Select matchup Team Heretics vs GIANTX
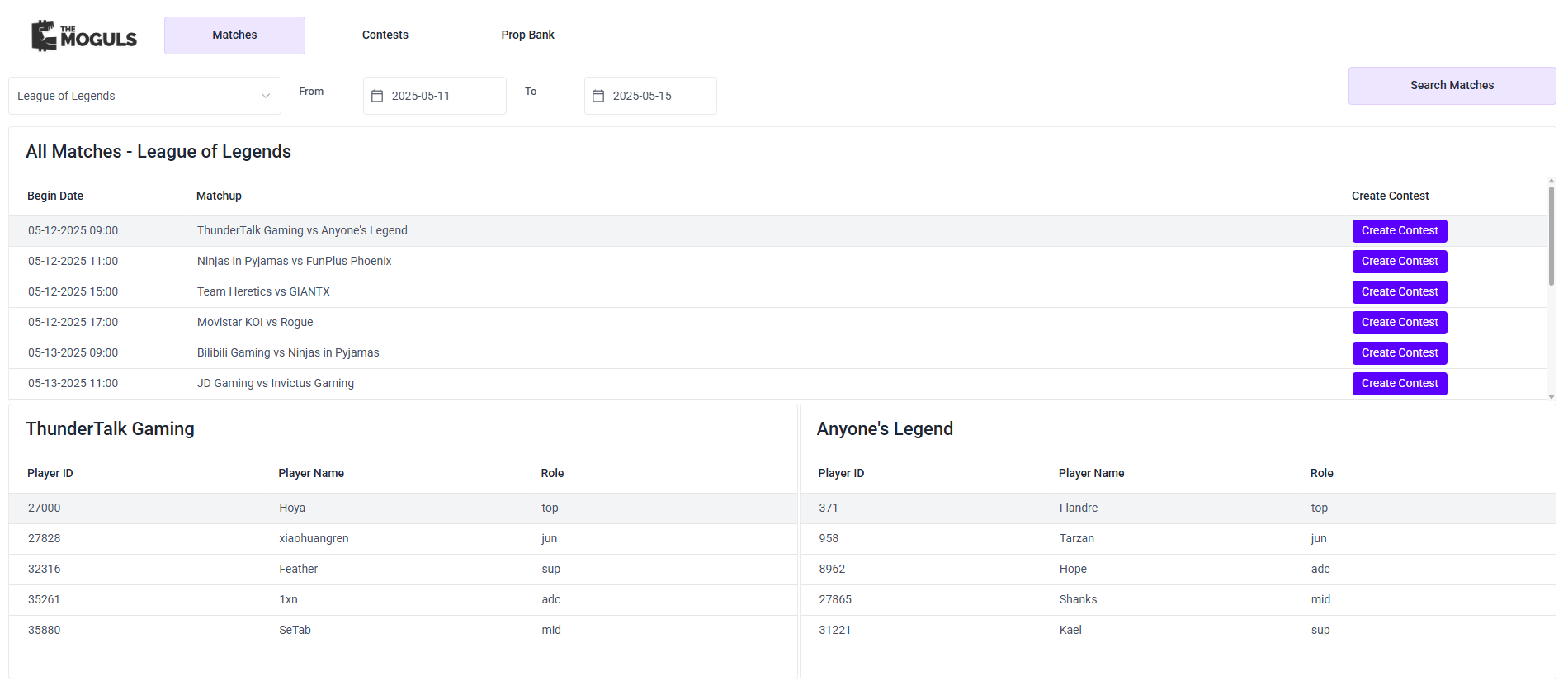 click(263, 292)
